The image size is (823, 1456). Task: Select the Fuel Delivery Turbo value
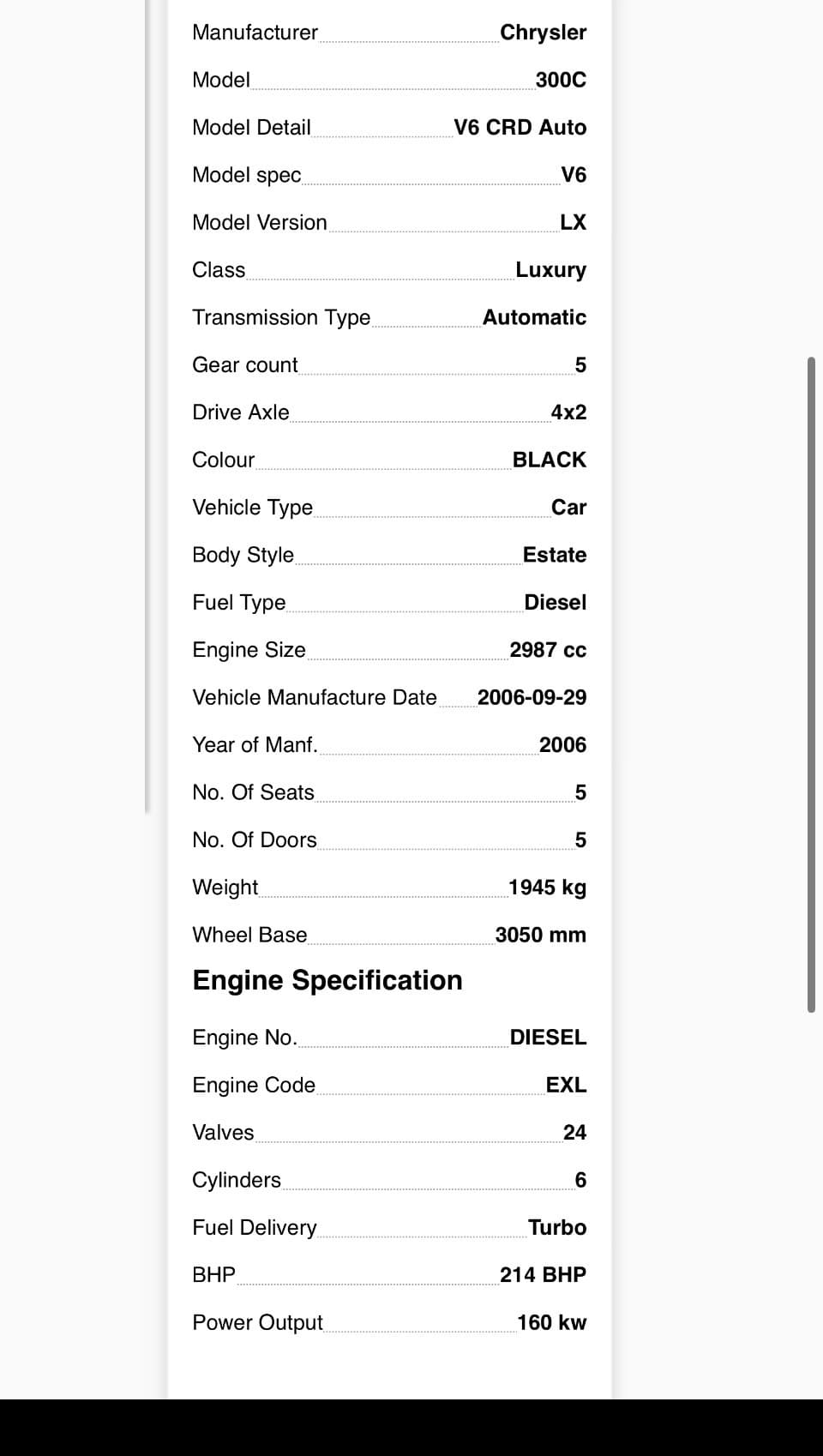(557, 1228)
